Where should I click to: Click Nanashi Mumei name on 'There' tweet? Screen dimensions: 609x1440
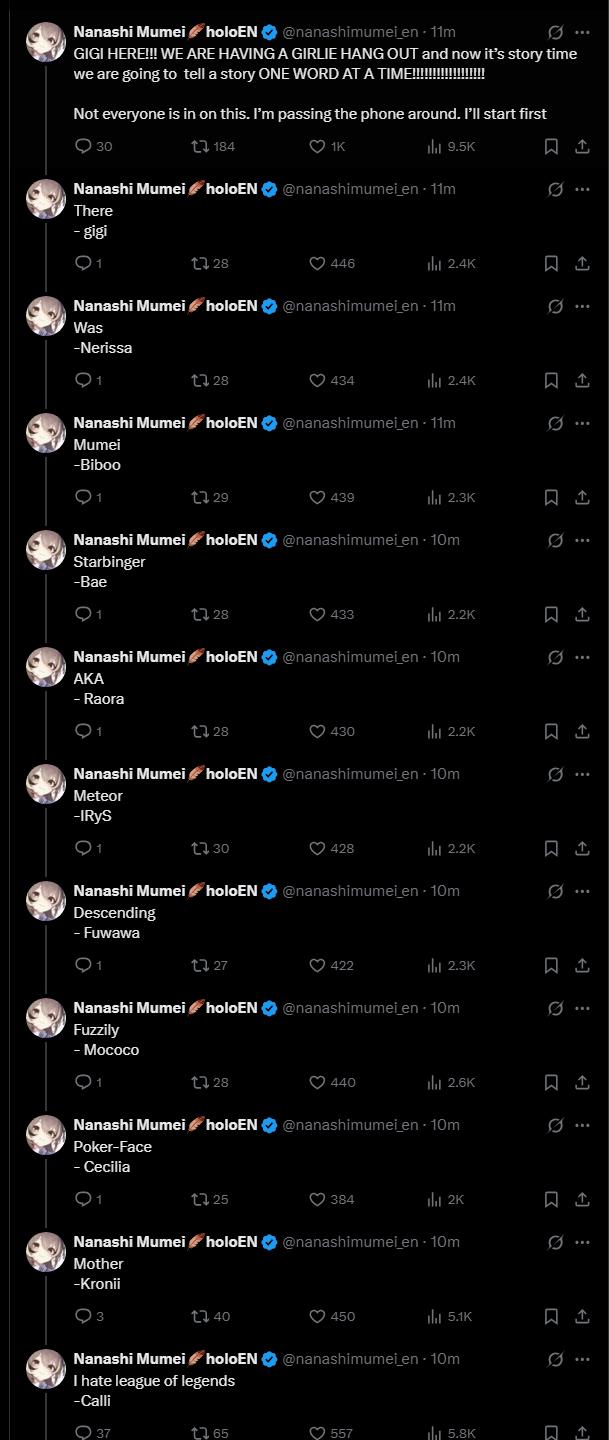click(129, 189)
